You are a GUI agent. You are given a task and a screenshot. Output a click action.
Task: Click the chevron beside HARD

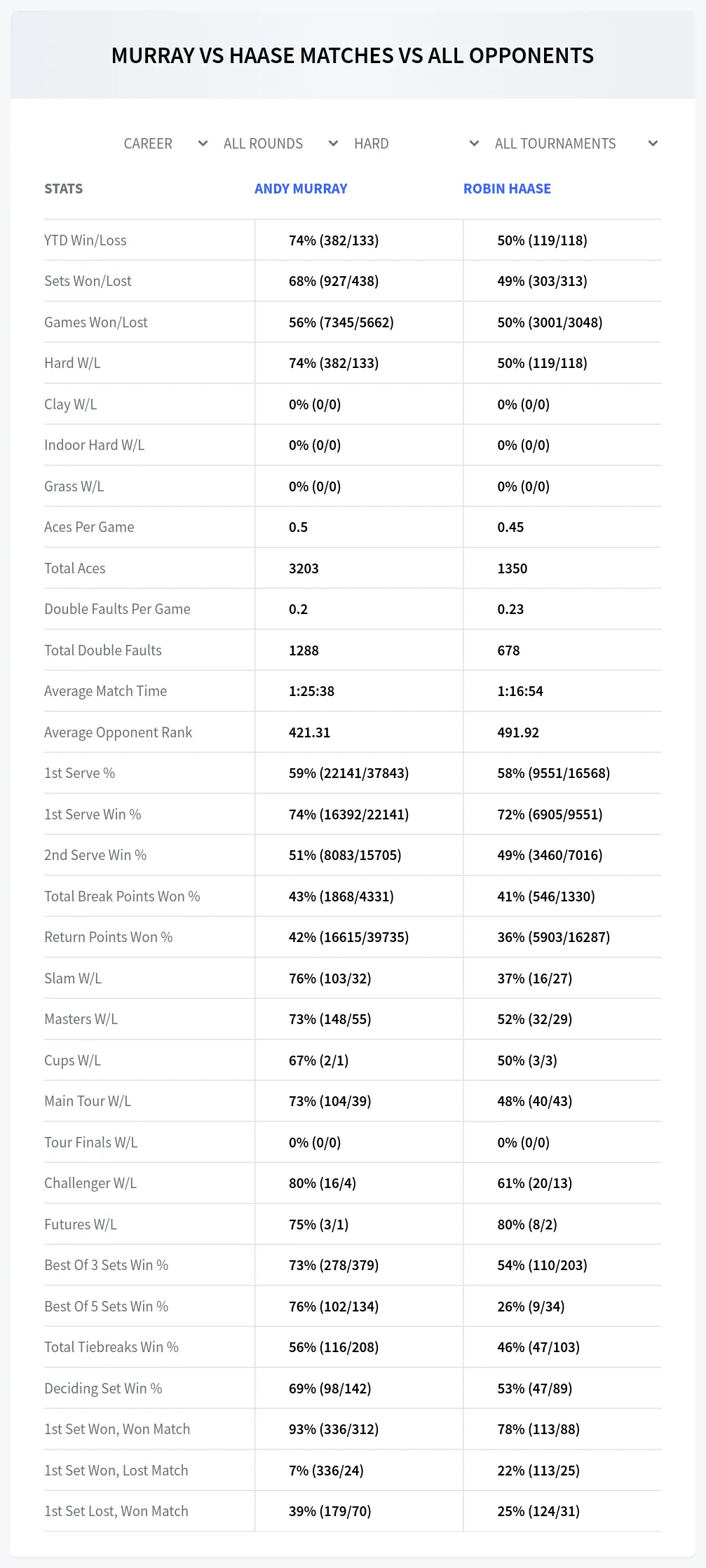474,144
